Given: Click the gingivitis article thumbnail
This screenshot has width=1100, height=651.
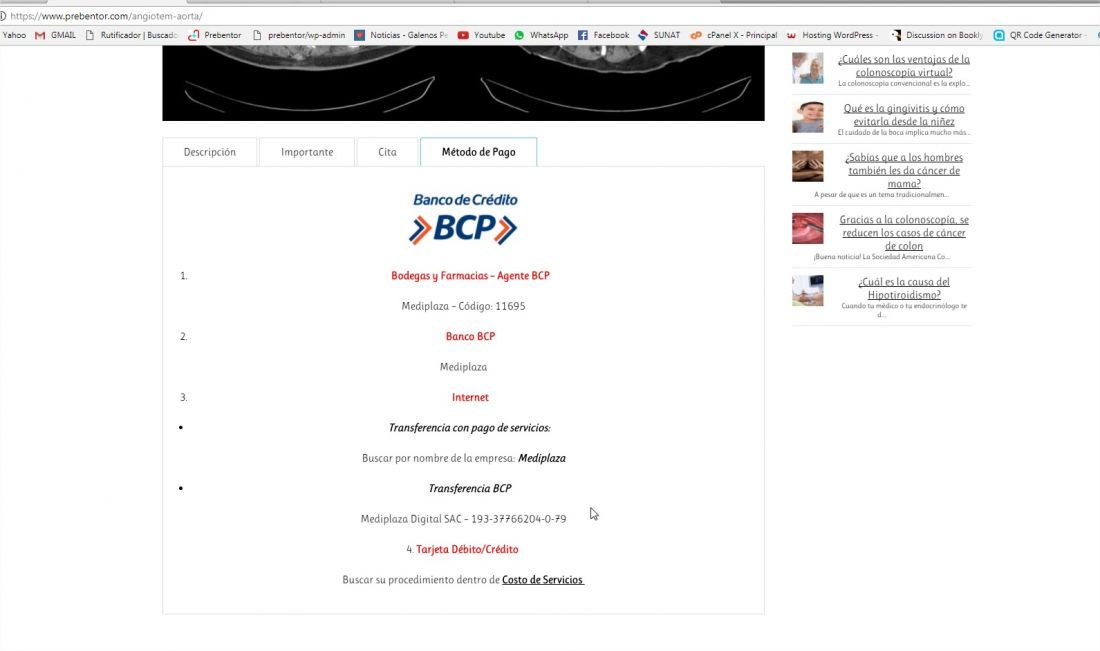Looking at the screenshot, I should 807,117.
